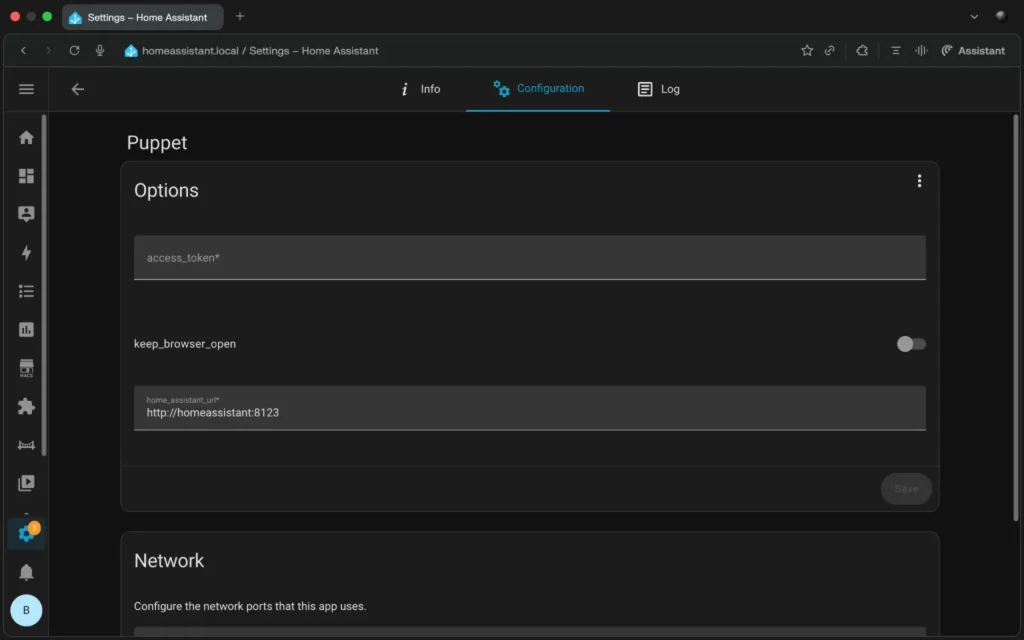This screenshot has width=1024, height=640.
Task: Open the notifications bell
Action: point(26,572)
